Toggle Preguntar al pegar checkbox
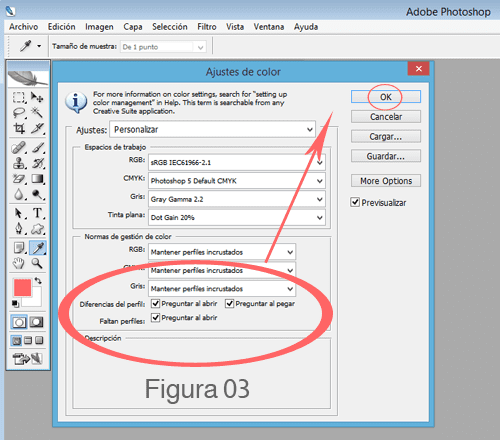The image size is (500, 440). point(230,304)
